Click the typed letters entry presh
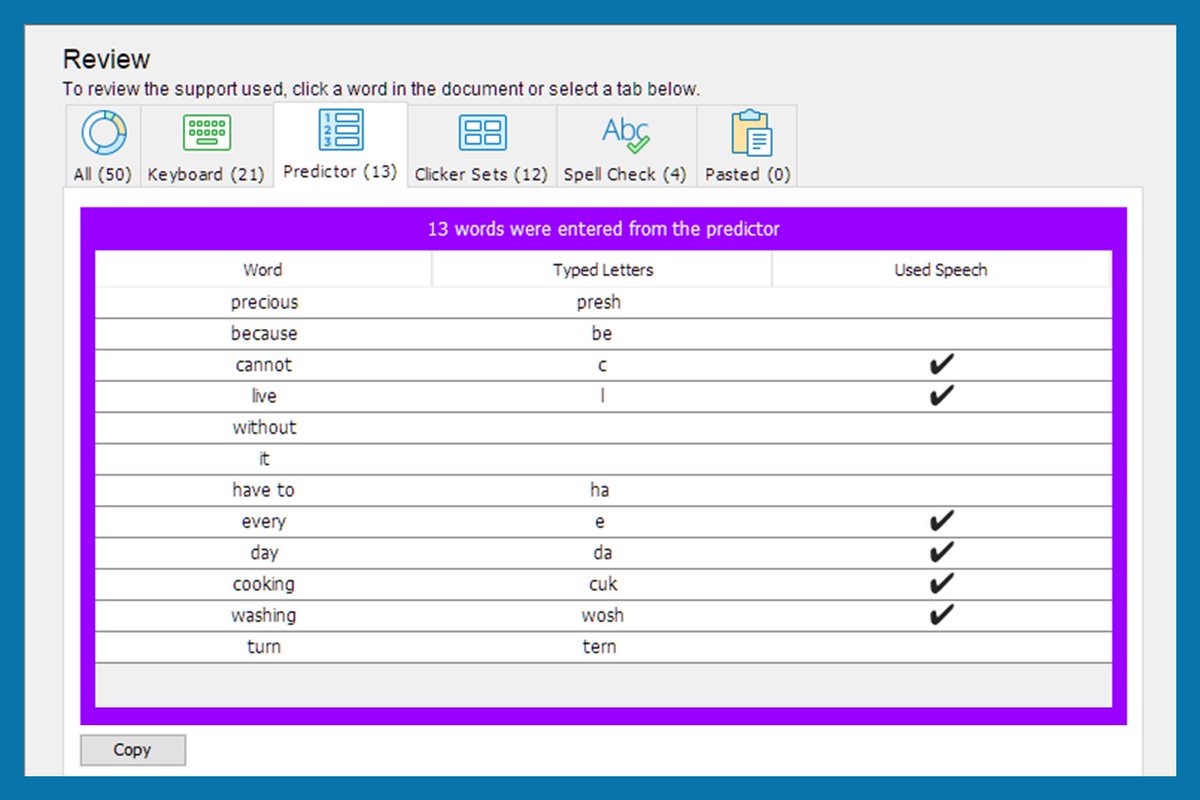The image size is (1200, 800). click(x=601, y=302)
